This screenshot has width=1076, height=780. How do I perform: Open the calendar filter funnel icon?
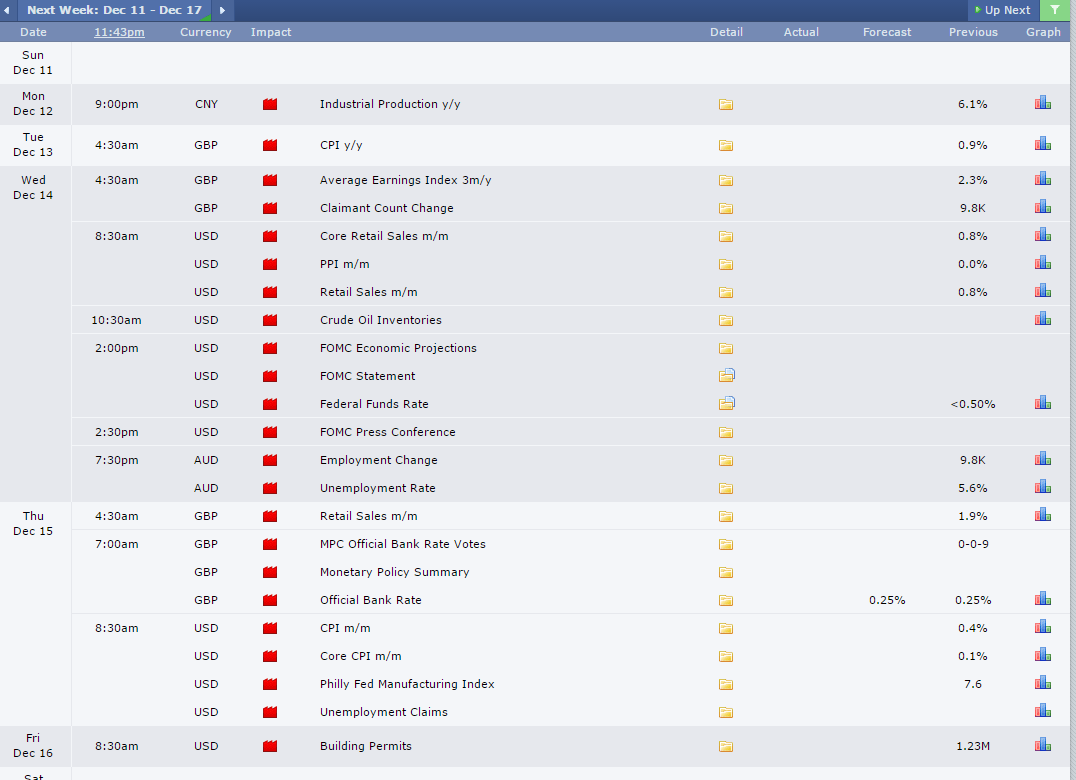point(1055,10)
